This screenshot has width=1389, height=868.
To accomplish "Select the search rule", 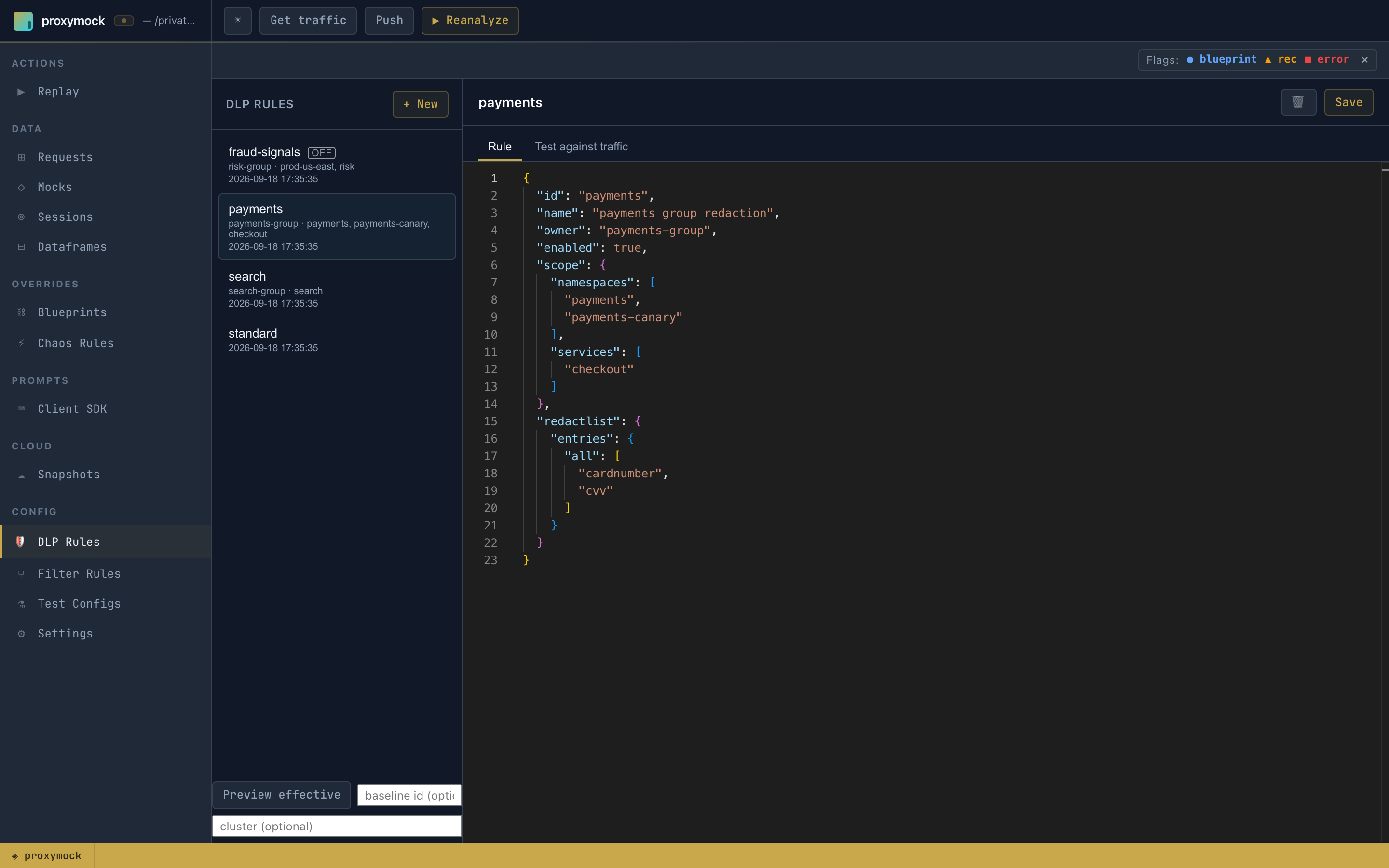I will pyautogui.click(x=337, y=289).
